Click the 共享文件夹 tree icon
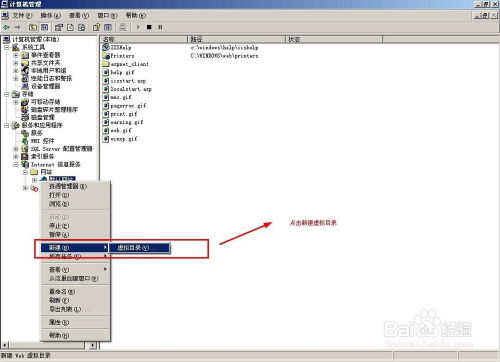Viewport: 500px width, 362px height. 25,63
